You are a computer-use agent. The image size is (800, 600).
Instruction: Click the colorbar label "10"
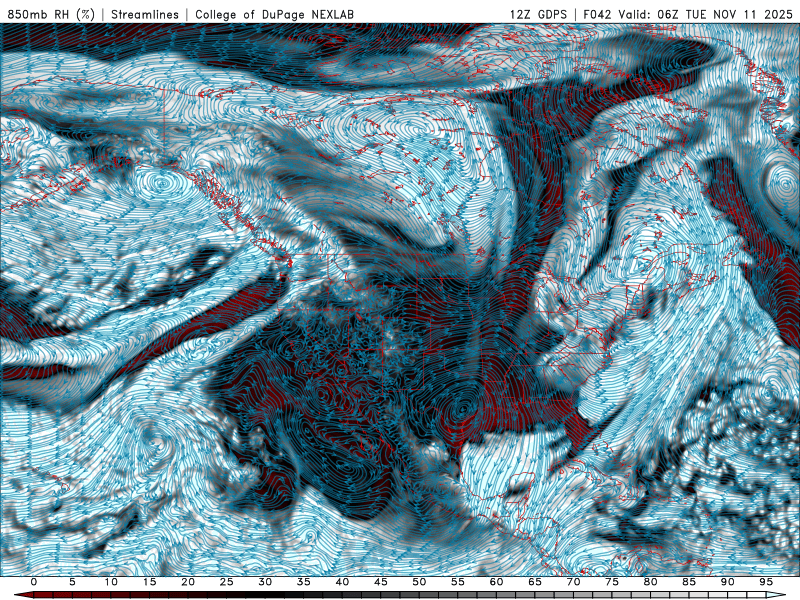(x=111, y=582)
